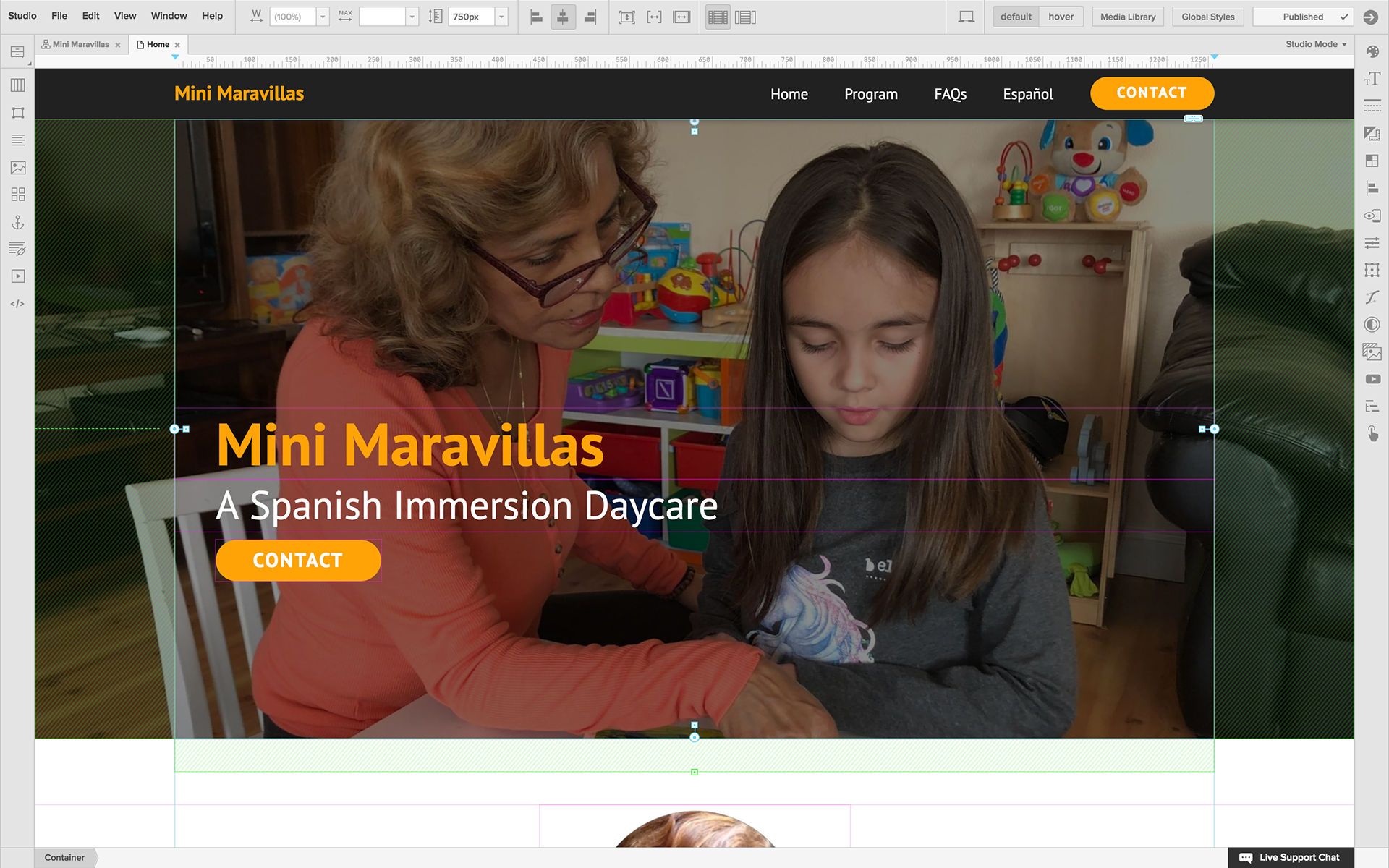Click the Español nav link

pos(1028,94)
